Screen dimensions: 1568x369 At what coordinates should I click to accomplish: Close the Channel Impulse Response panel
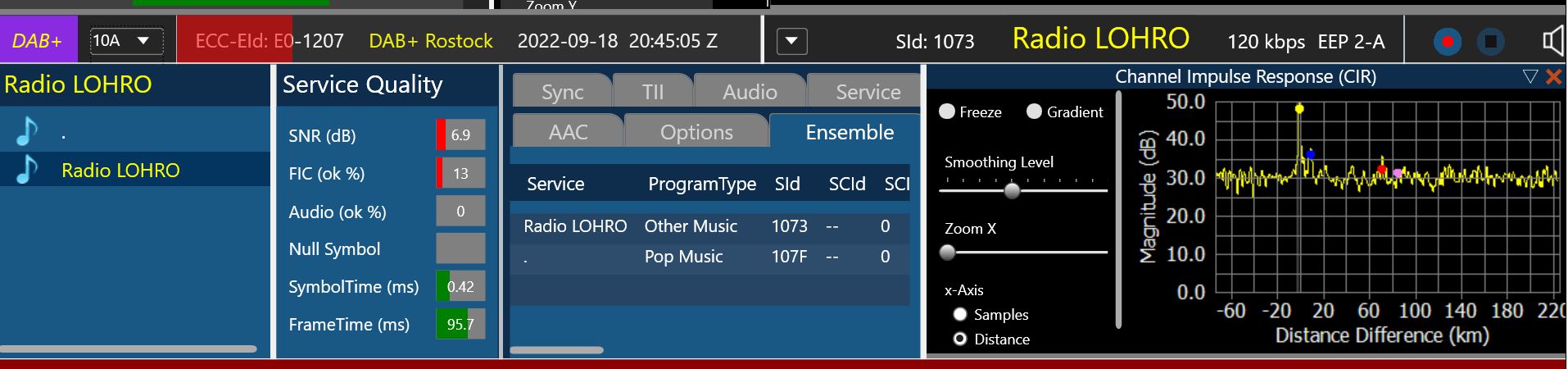coord(1553,77)
